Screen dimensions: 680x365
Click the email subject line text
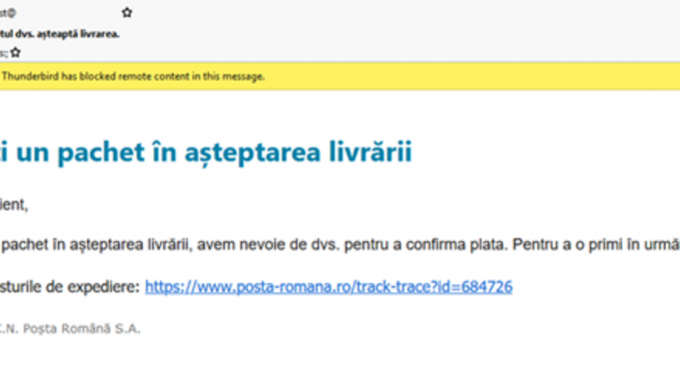[59, 34]
